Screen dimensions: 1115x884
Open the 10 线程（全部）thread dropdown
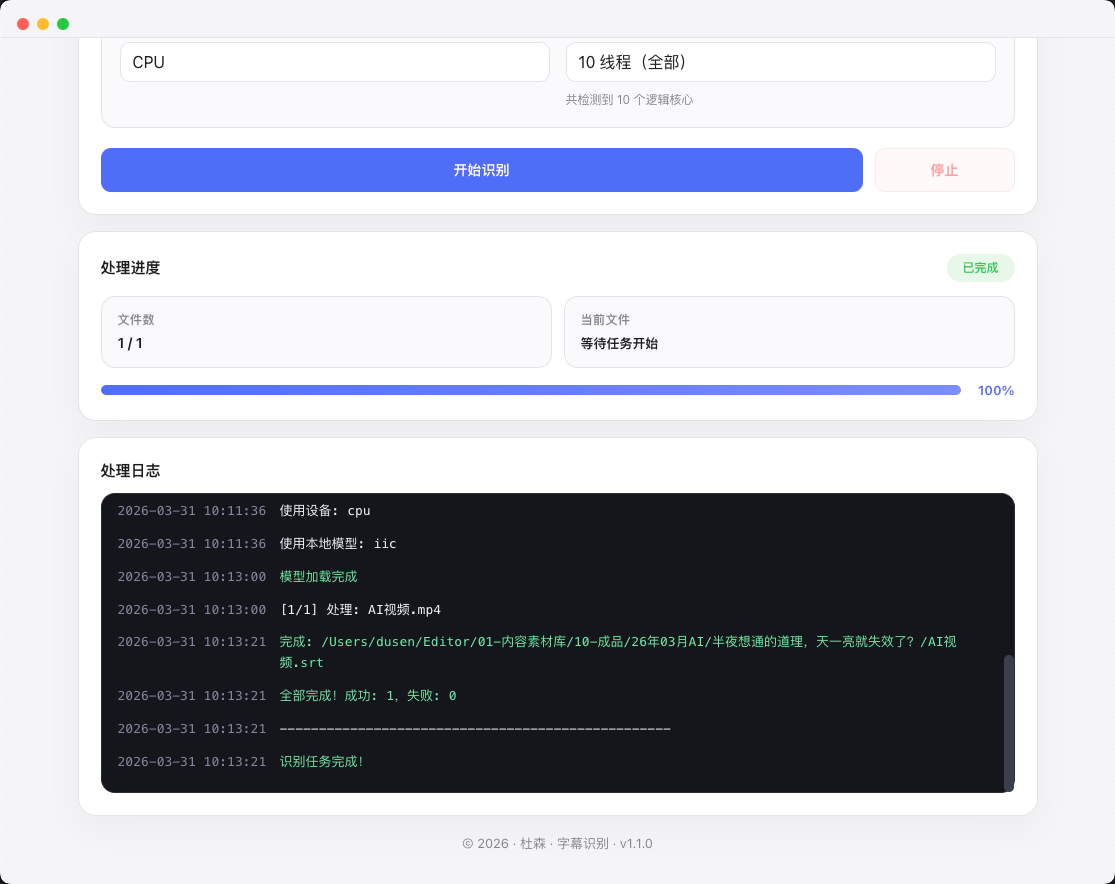point(780,62)
